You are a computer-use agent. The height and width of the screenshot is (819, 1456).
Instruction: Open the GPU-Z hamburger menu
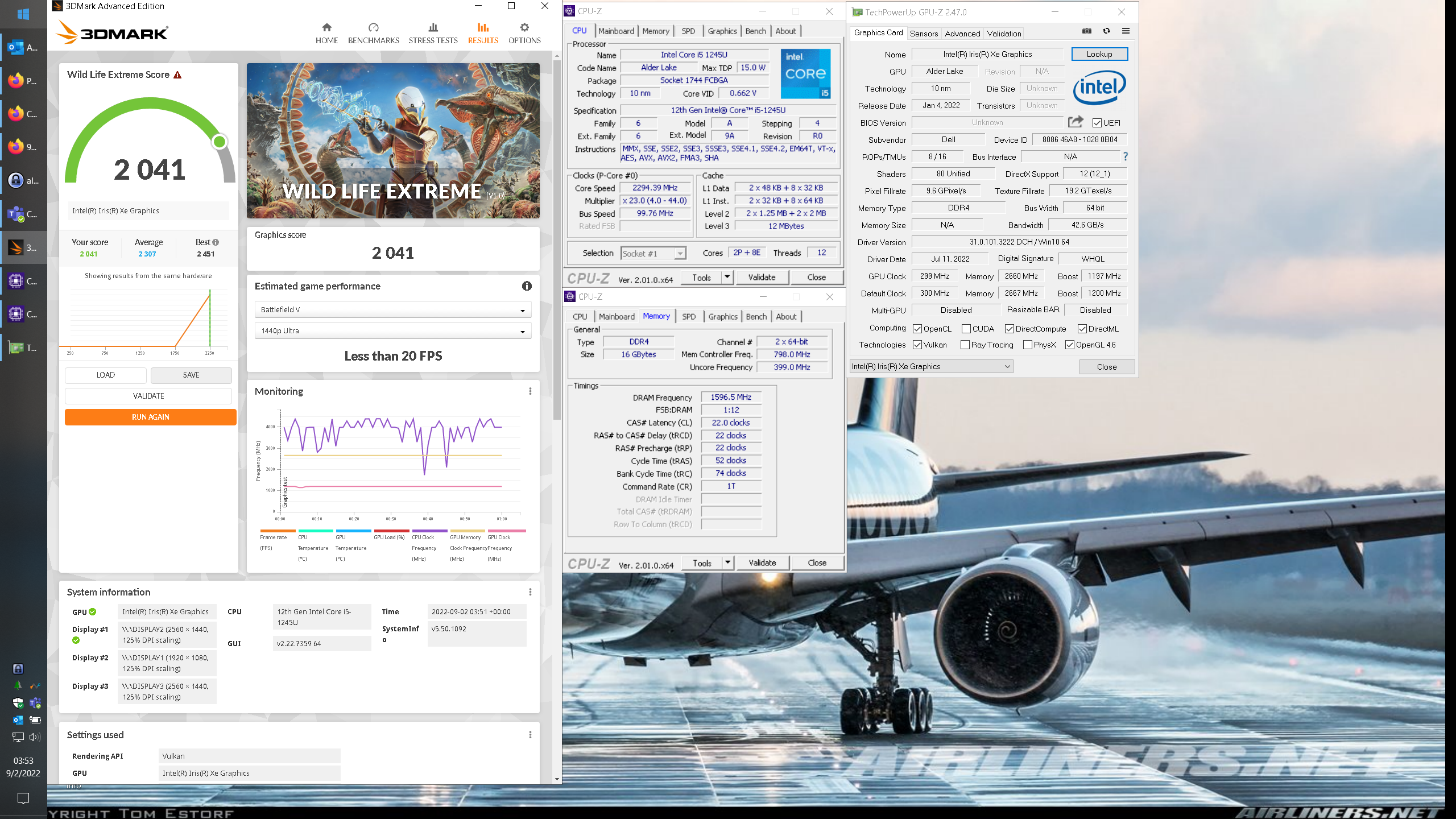1126,31
